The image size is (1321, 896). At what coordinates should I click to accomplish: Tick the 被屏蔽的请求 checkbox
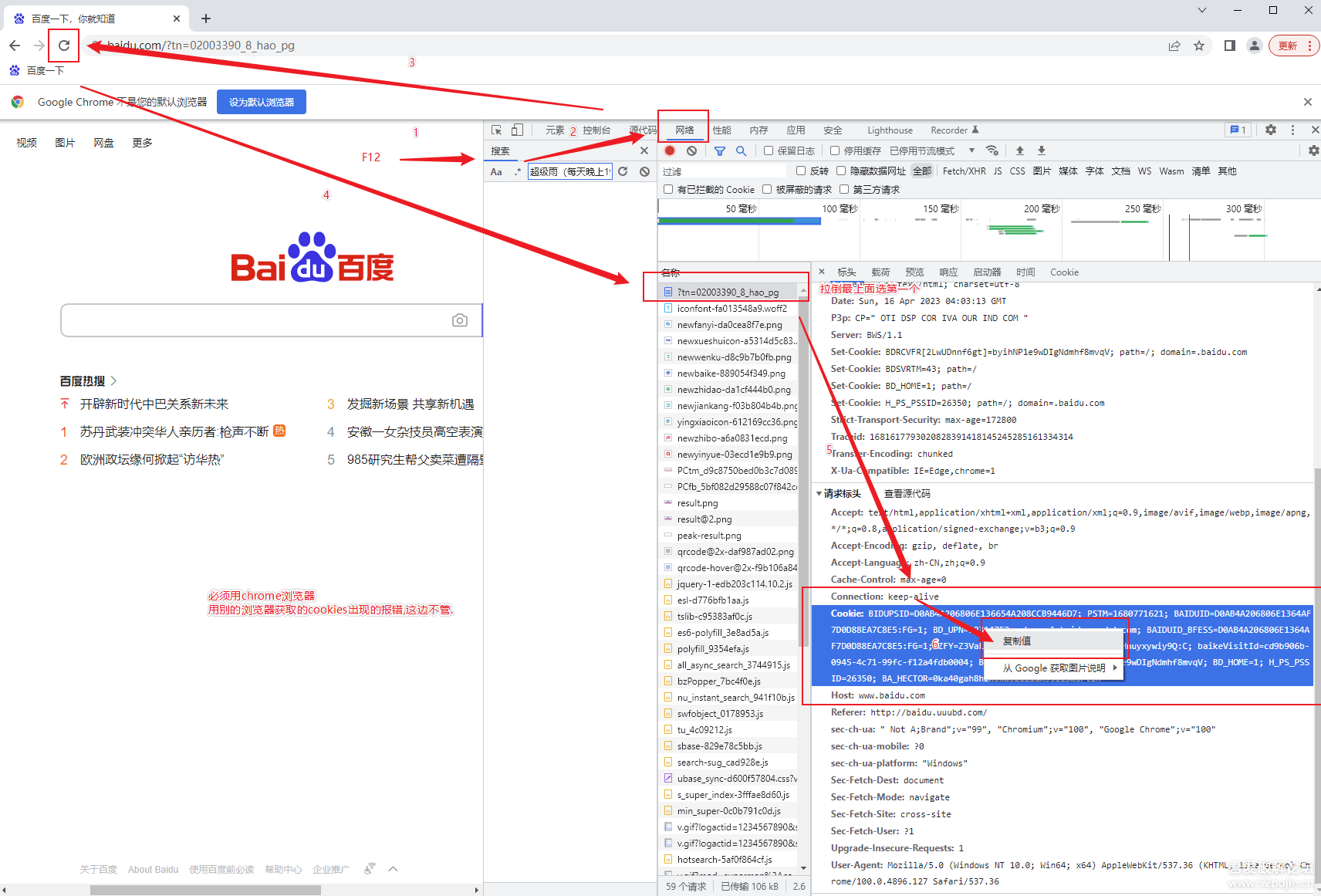[767, 189]
